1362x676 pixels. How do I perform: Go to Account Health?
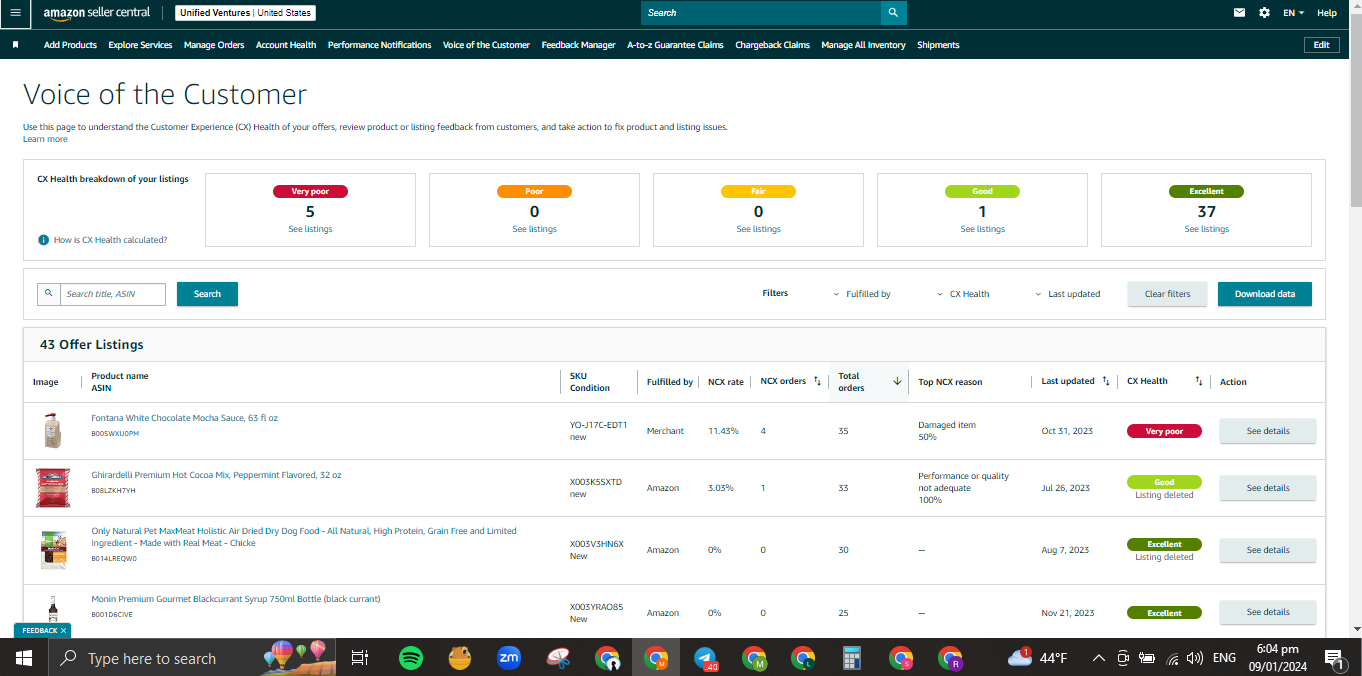coord(286,45)
